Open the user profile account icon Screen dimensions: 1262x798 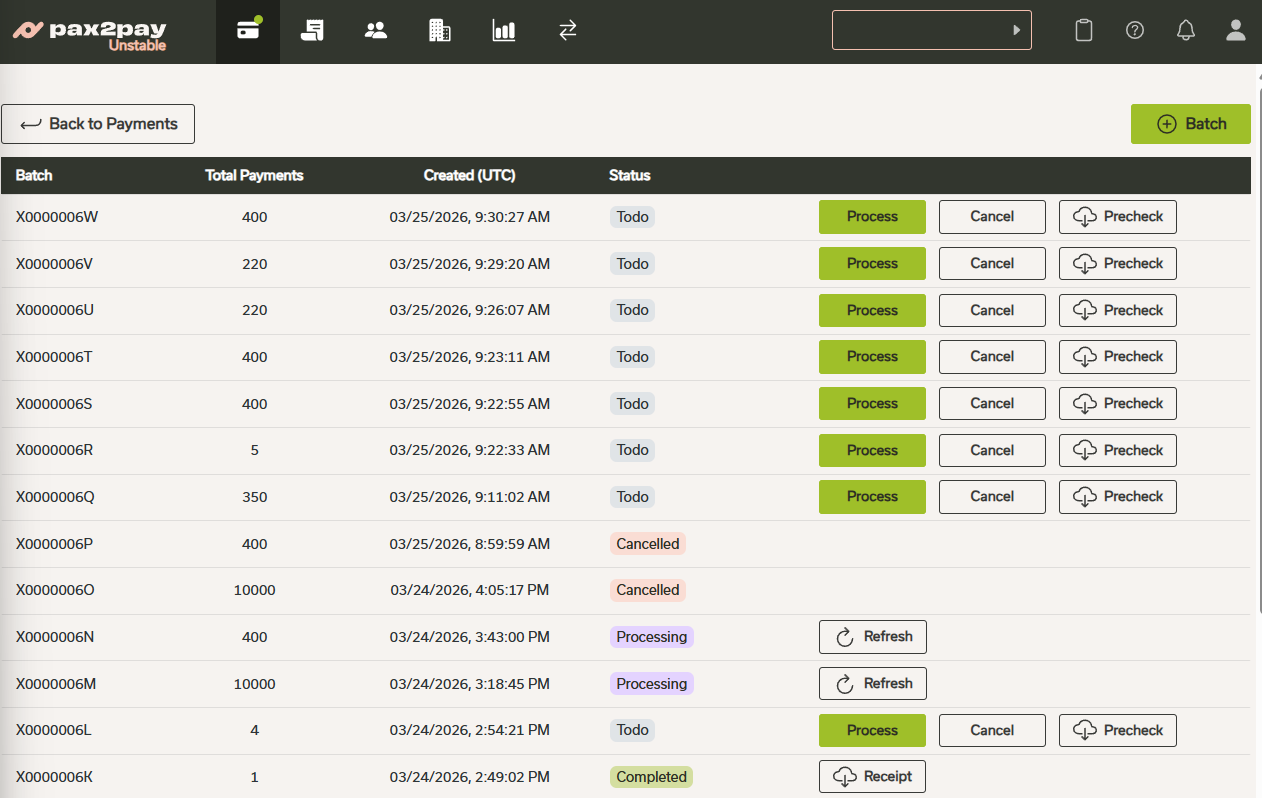tap(1236, 30)
